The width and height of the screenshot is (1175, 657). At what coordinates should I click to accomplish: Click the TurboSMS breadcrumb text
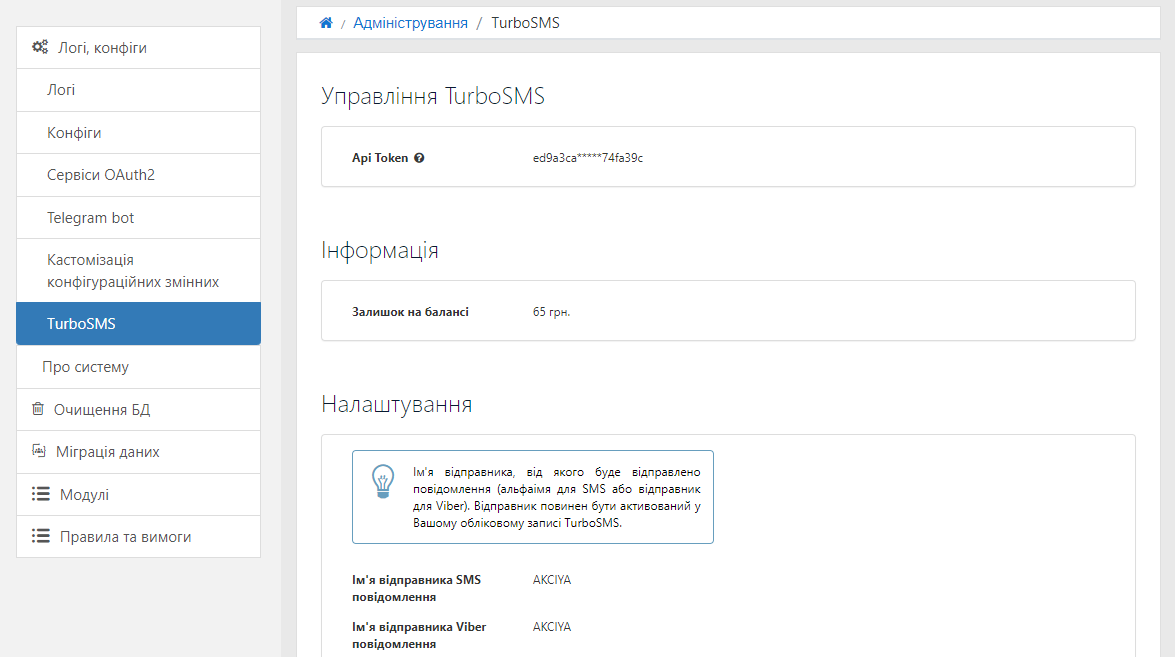(x=525, y=23)
